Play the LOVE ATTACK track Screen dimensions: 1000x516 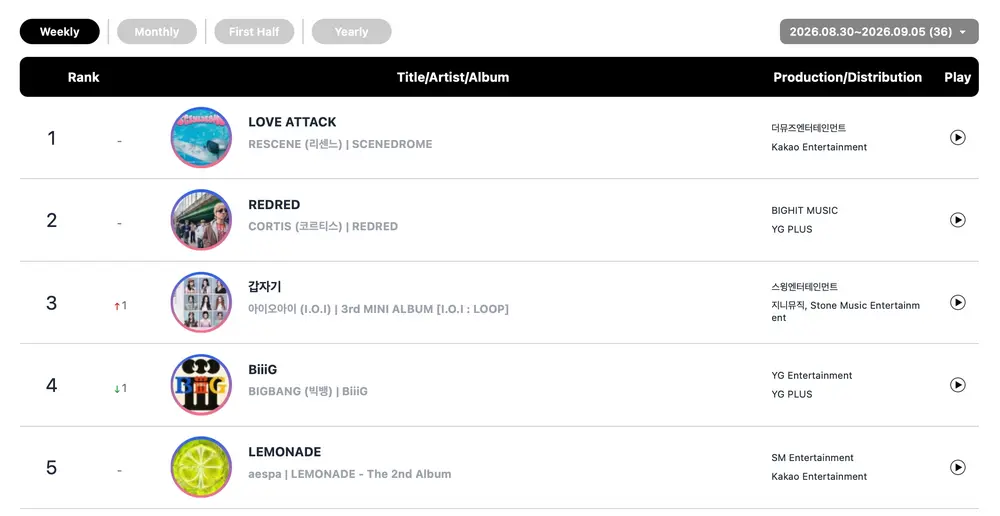pyautogui.click(x=957, y=137)
